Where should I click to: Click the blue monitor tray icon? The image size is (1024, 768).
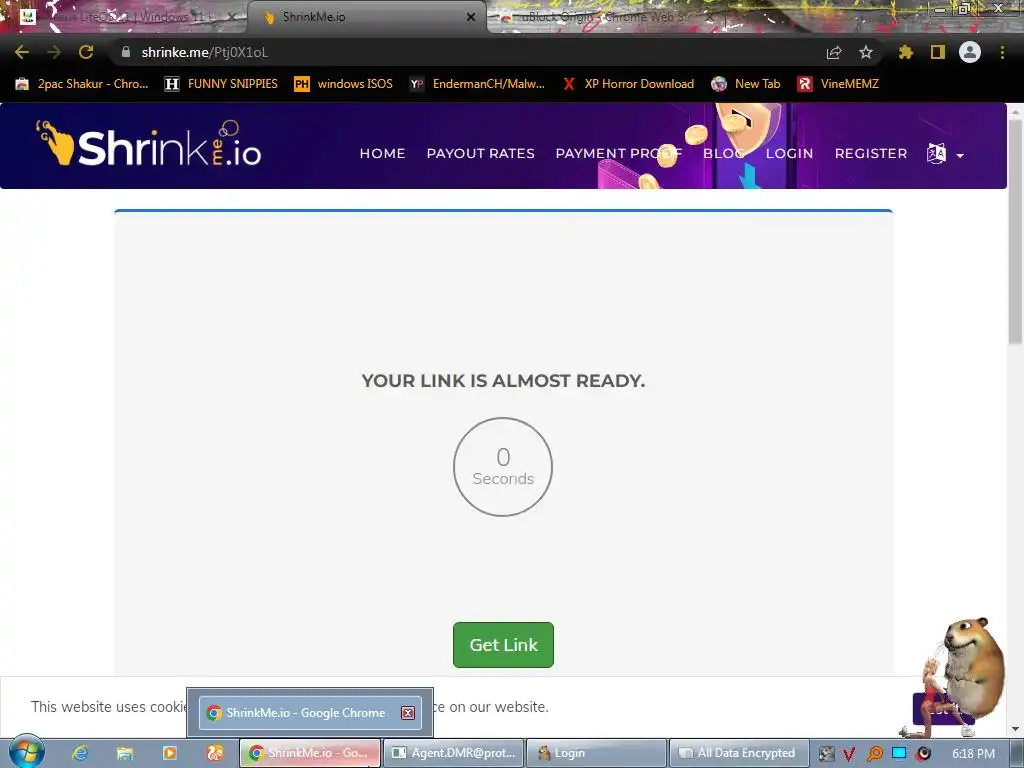(899, 753)
